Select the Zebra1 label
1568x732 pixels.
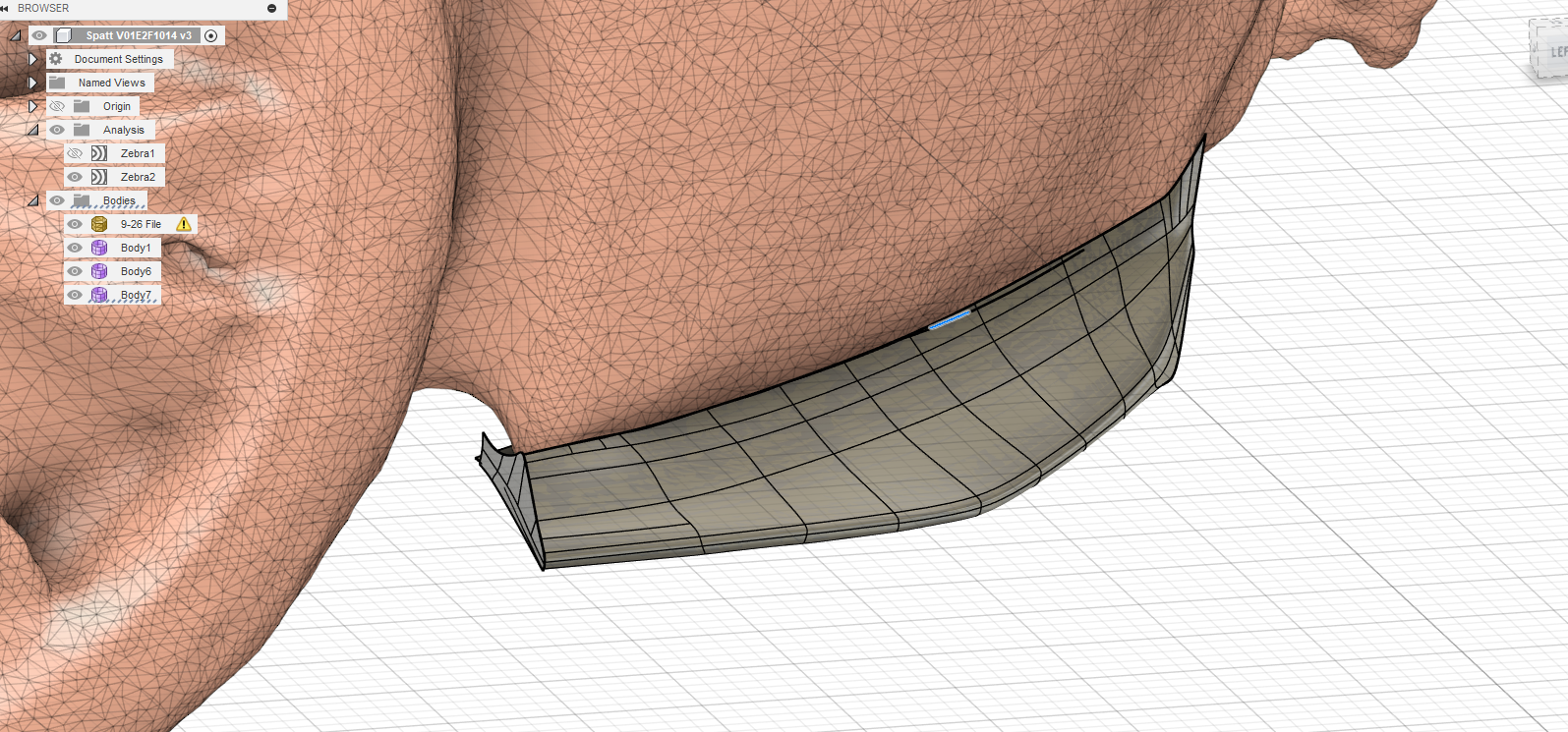(x=138, y=153)
